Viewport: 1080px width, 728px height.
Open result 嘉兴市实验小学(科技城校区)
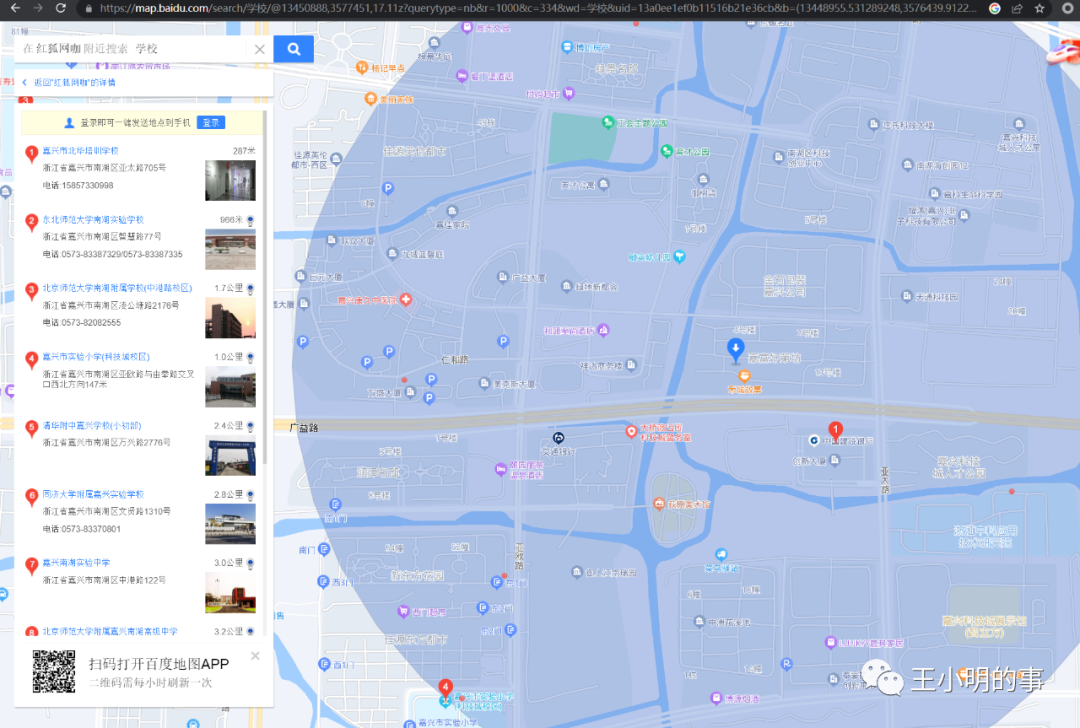[x=96, y=357]
